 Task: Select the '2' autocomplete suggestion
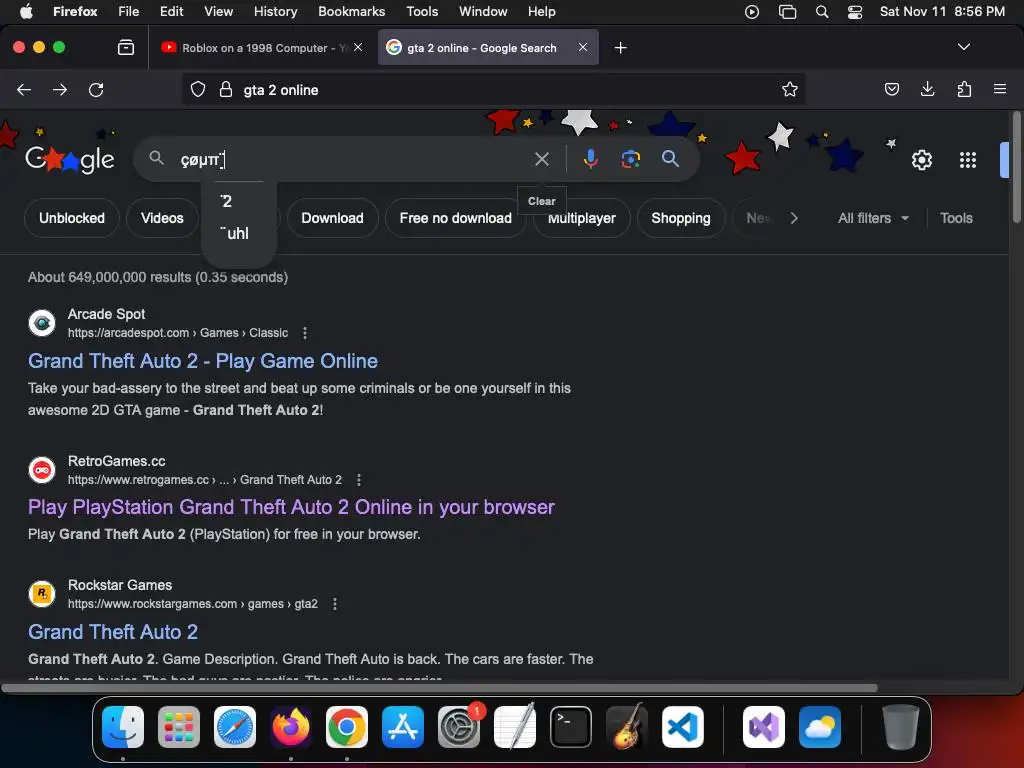(239, 201)
